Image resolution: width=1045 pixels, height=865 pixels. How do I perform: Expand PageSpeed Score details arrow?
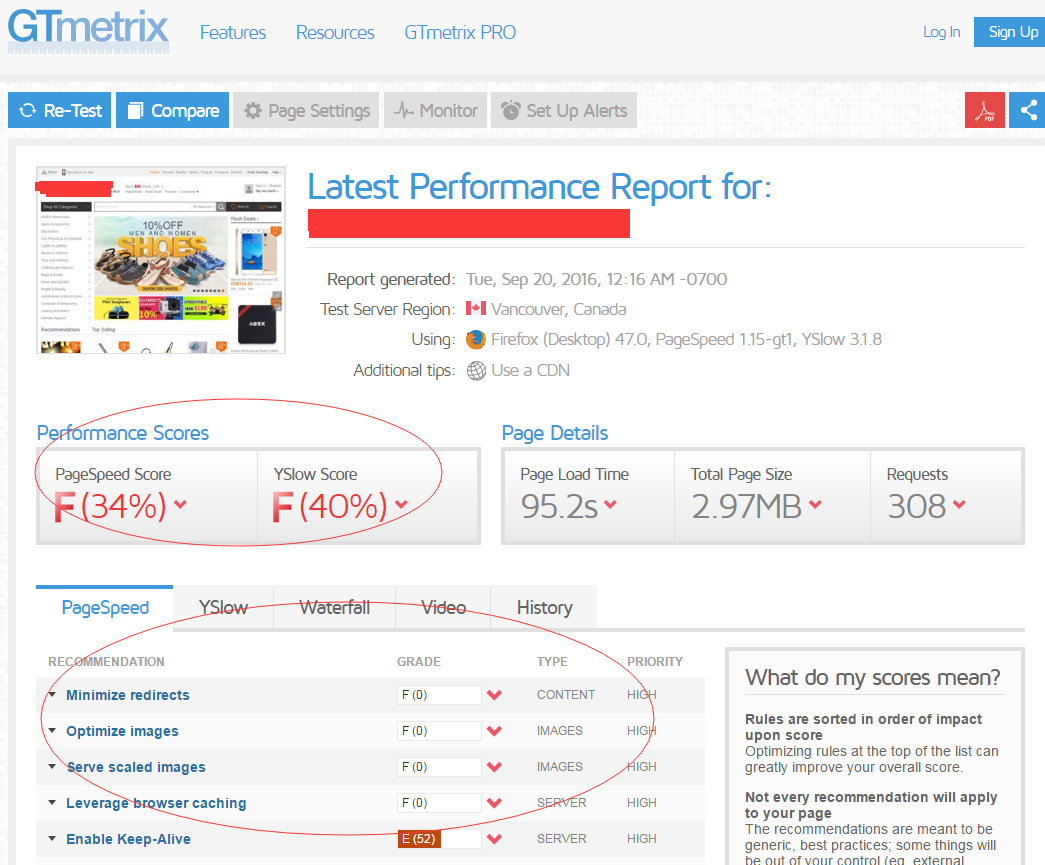coord(180,504)
